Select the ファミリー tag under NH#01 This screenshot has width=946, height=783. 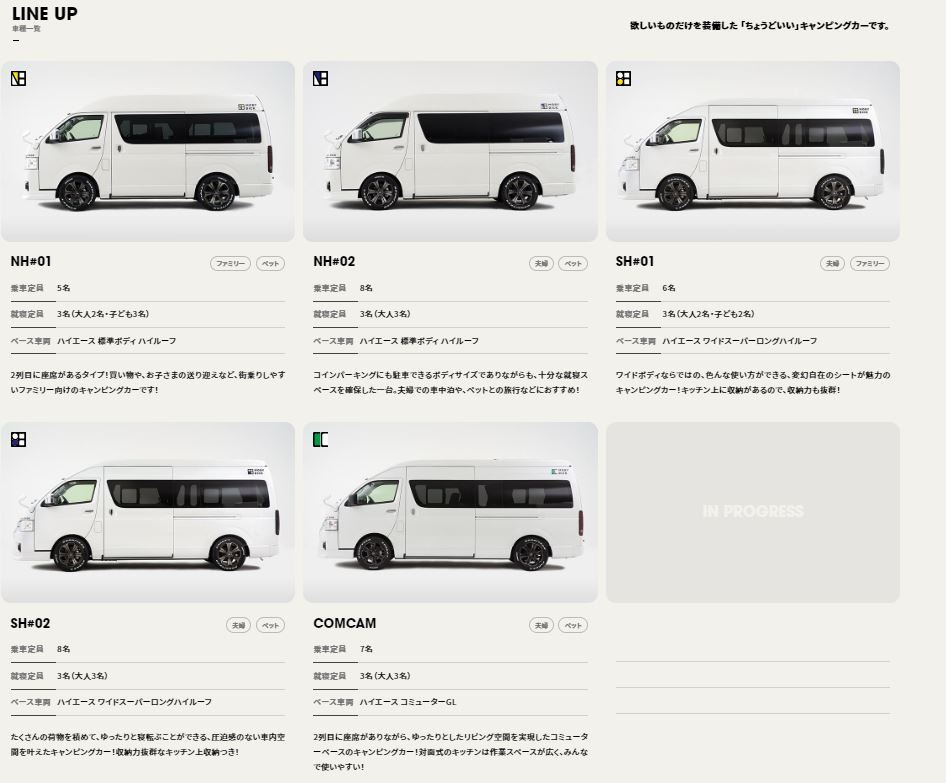tap(230, 264)
